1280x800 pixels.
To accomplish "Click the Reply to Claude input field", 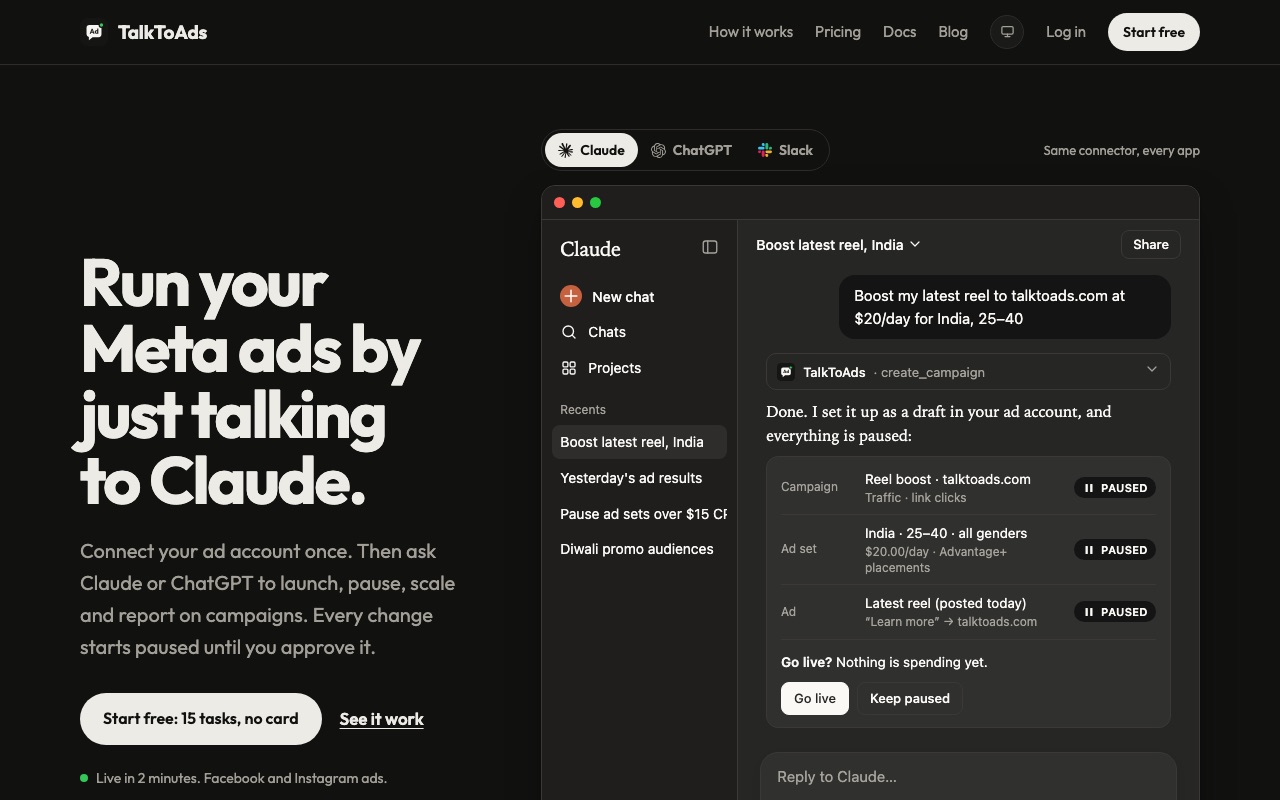I will pos(968,776).
